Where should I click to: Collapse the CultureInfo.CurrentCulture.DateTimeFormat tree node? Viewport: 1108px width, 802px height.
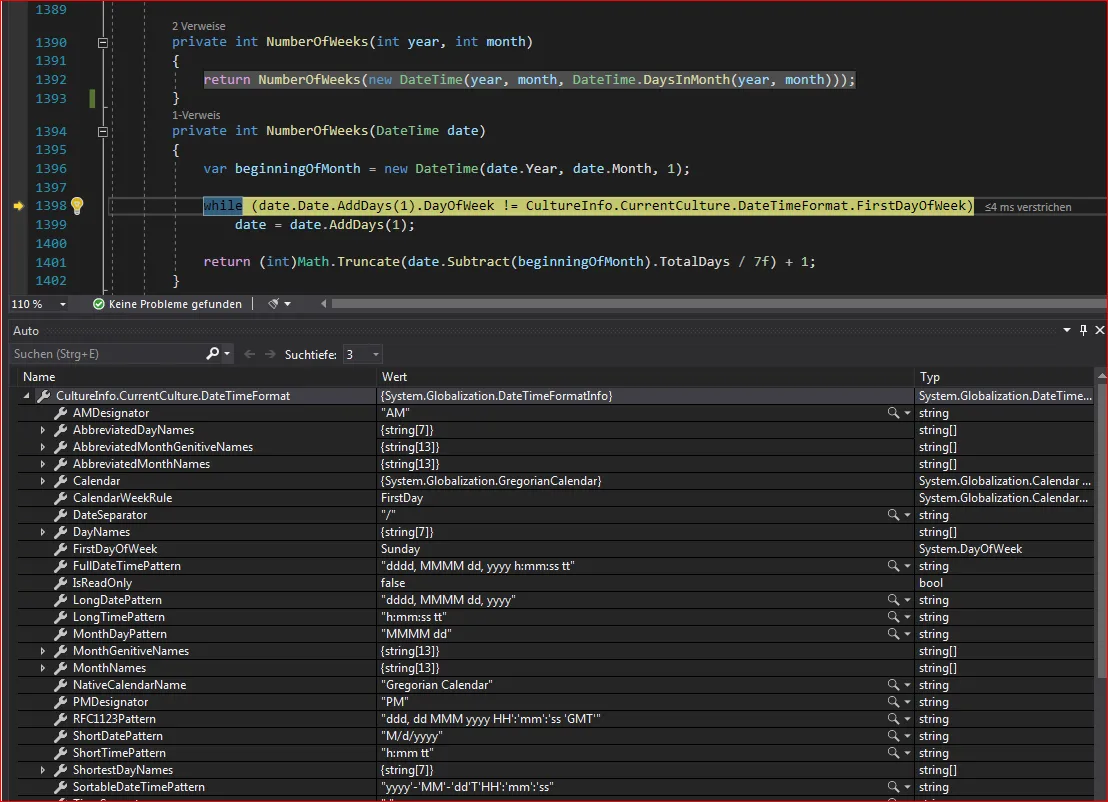26,396
